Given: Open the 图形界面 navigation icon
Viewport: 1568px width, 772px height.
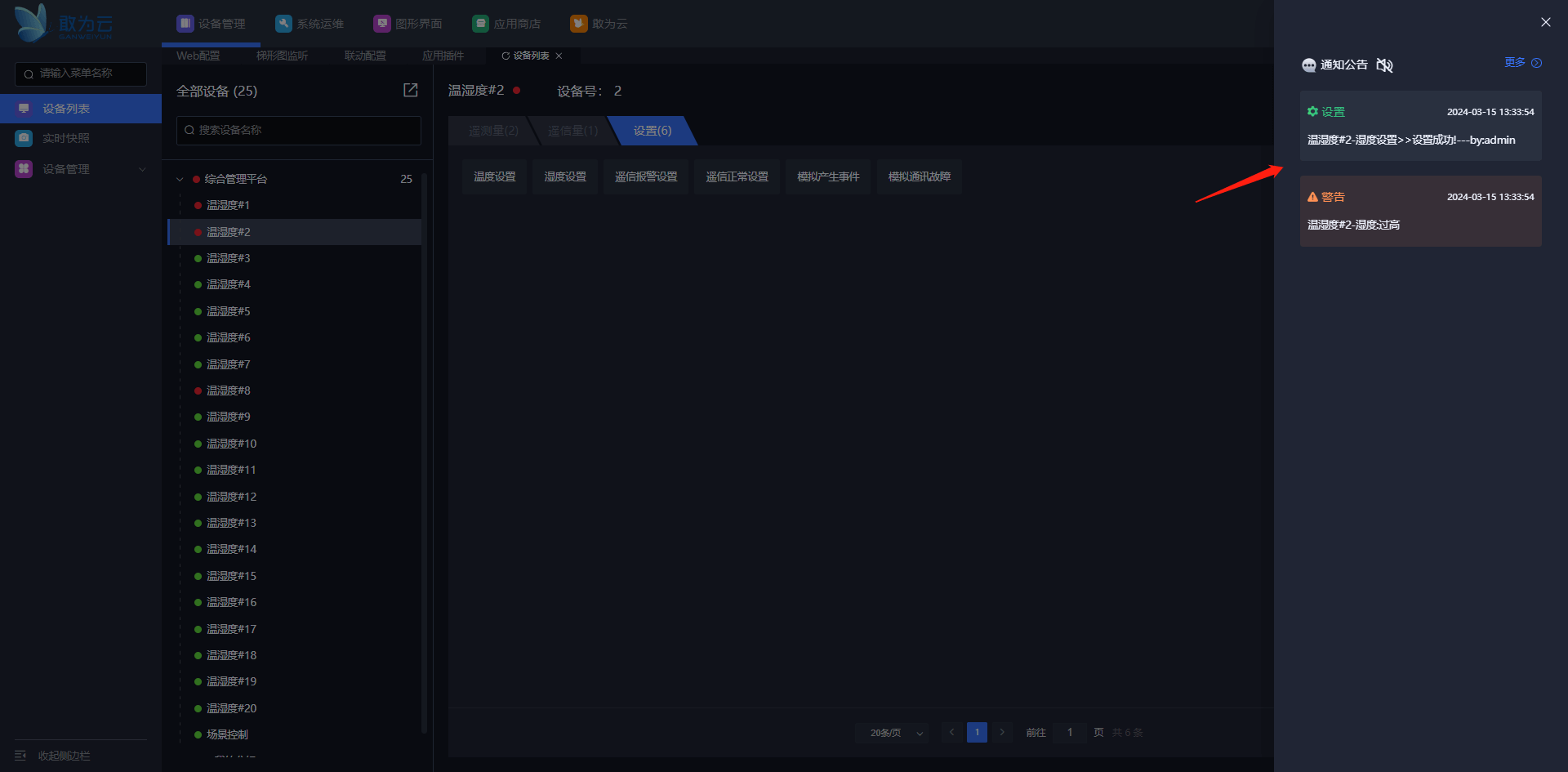Looking at the screenshot, I should pyautogui.click(x=382, y=24).
